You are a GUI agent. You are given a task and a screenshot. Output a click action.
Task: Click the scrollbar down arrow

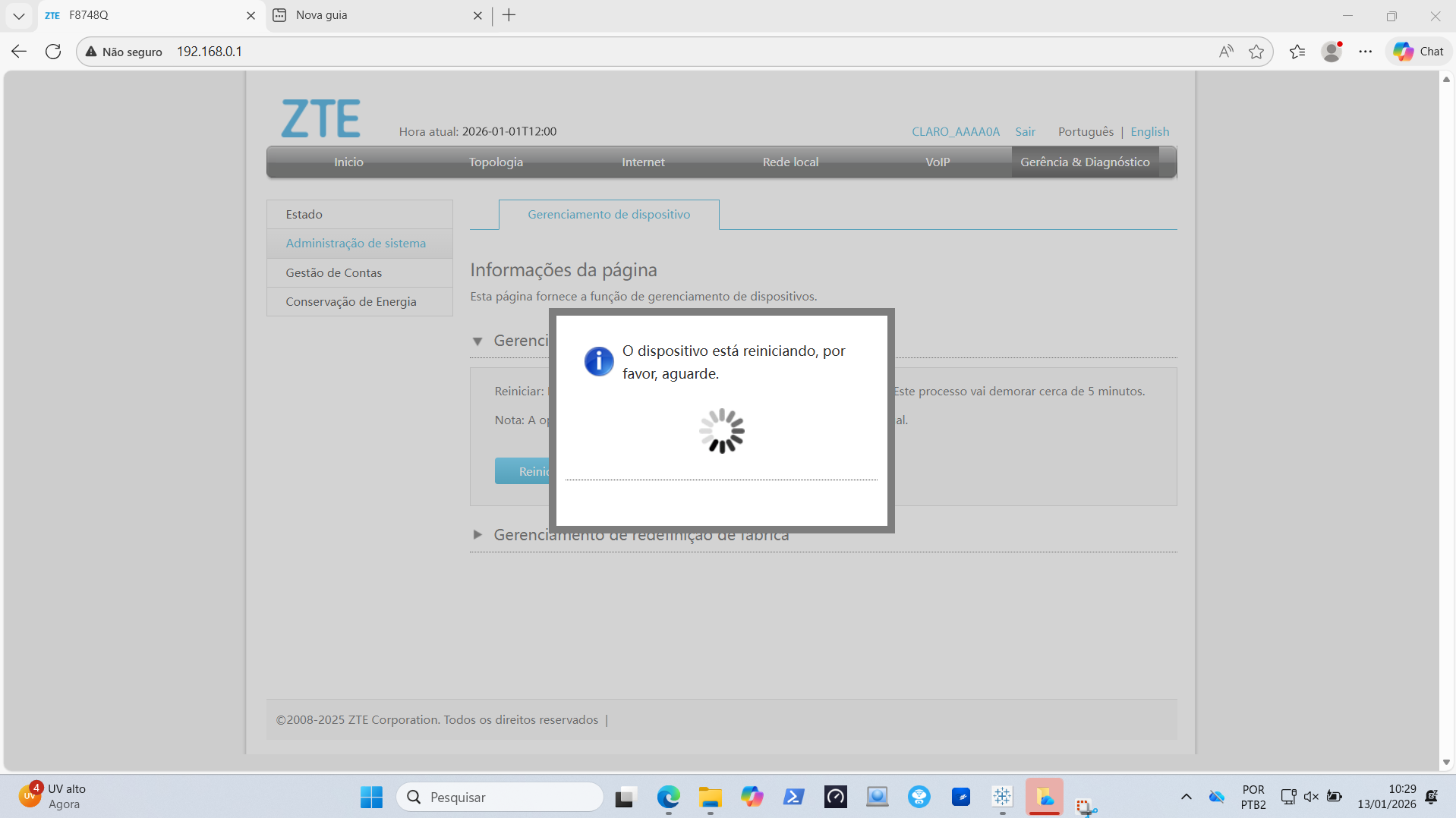click(1446, 763)
